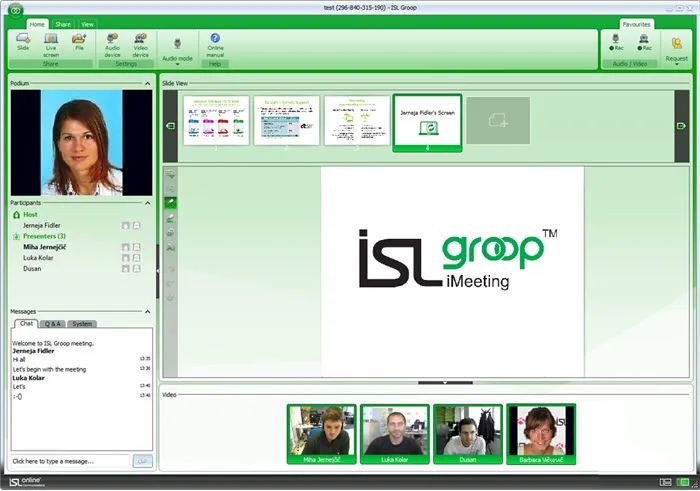This screenshot has height=491, width=700.
Task: Open the Audio mode dropdown
Action: pyautogui.click(x=177, y=52)
